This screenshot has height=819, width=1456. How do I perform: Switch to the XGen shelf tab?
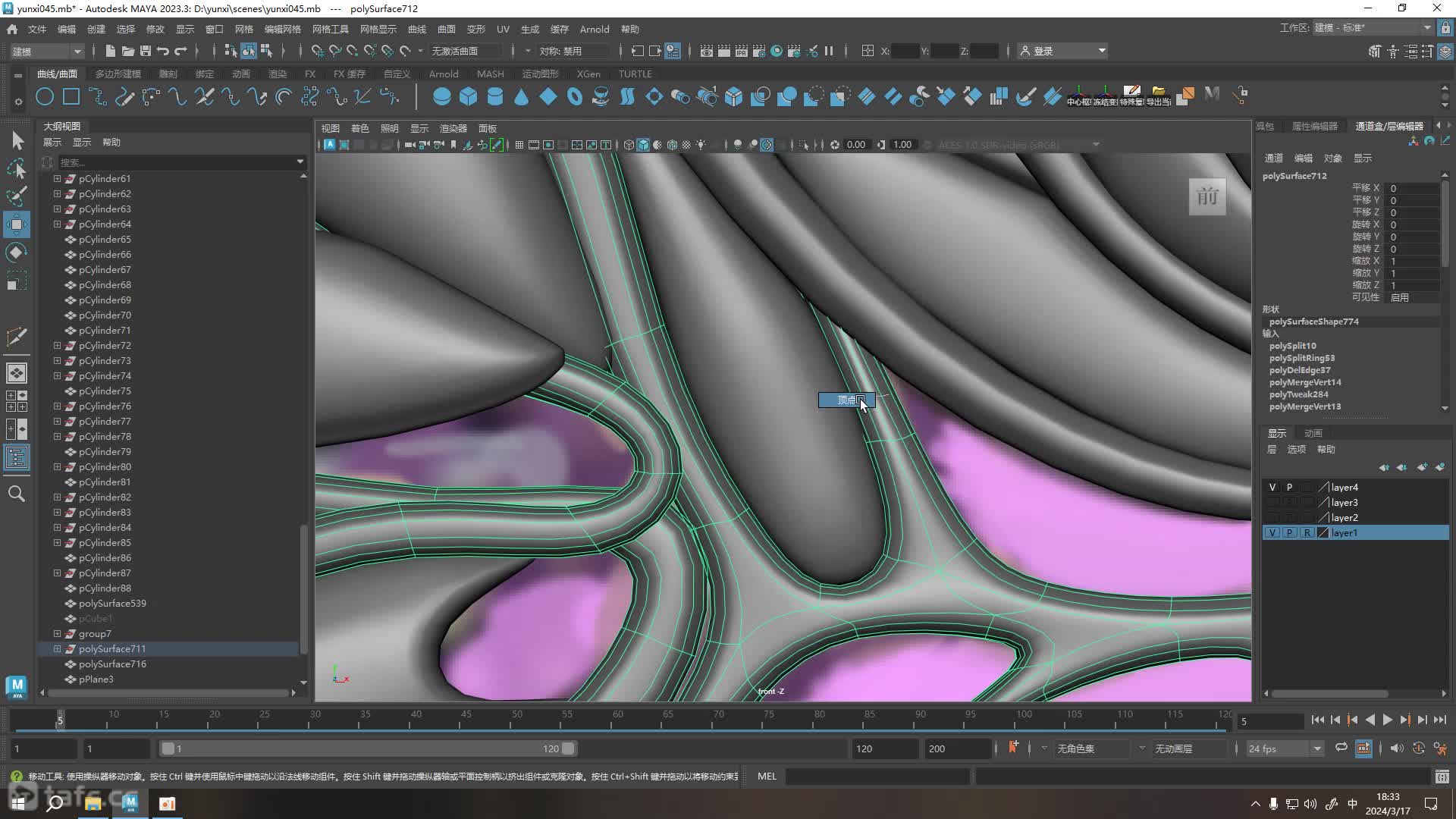pyautogui.click(x=588, y=74)
